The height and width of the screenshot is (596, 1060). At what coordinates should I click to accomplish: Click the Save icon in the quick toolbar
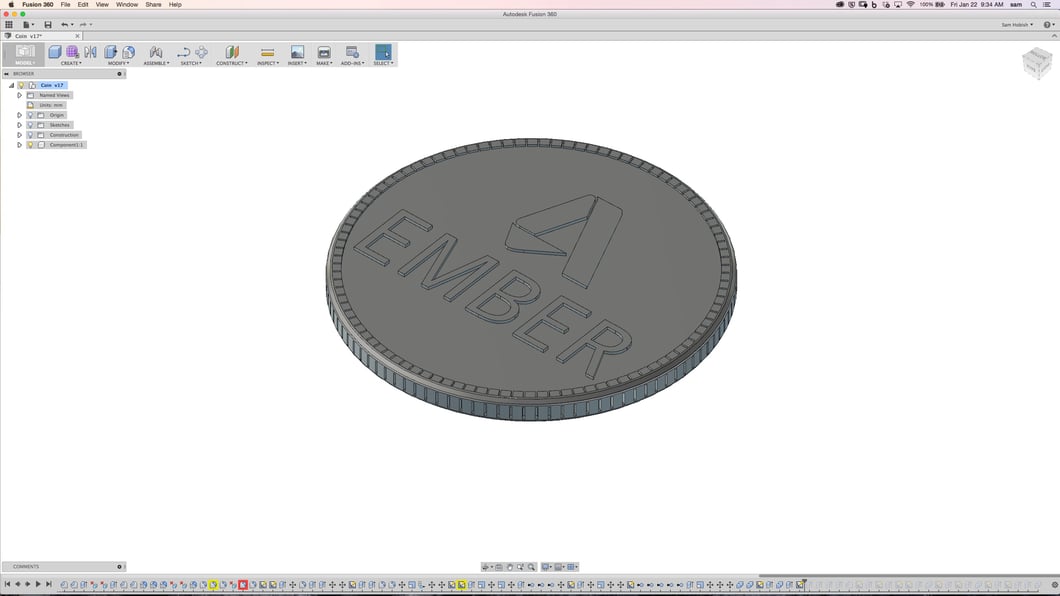[47, 25]
